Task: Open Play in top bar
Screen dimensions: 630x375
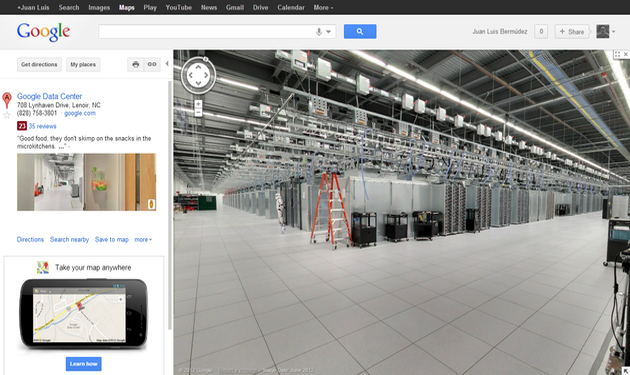Action: [150, 7]
